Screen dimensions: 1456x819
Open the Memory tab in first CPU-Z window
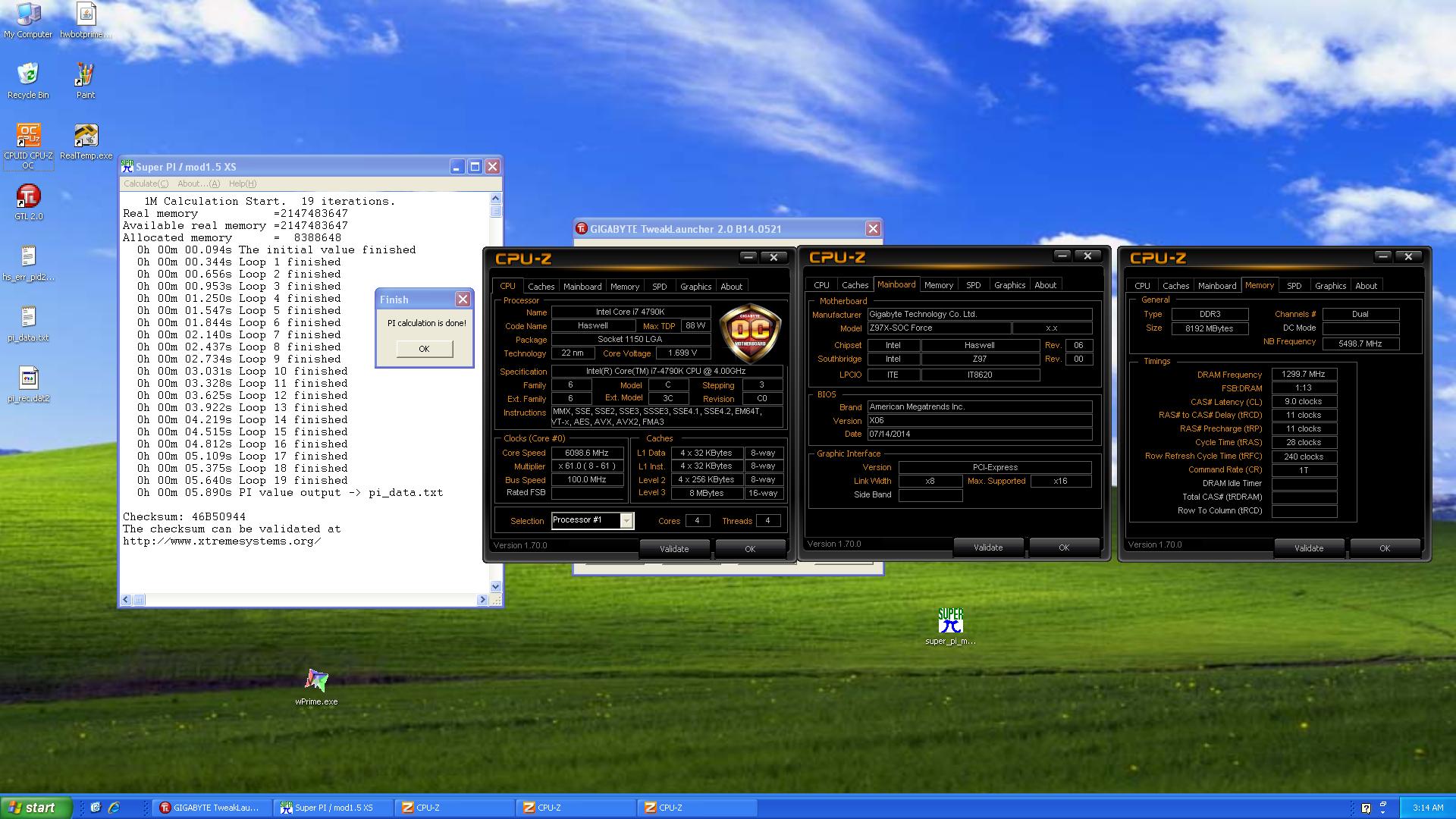tap(625, 287)
